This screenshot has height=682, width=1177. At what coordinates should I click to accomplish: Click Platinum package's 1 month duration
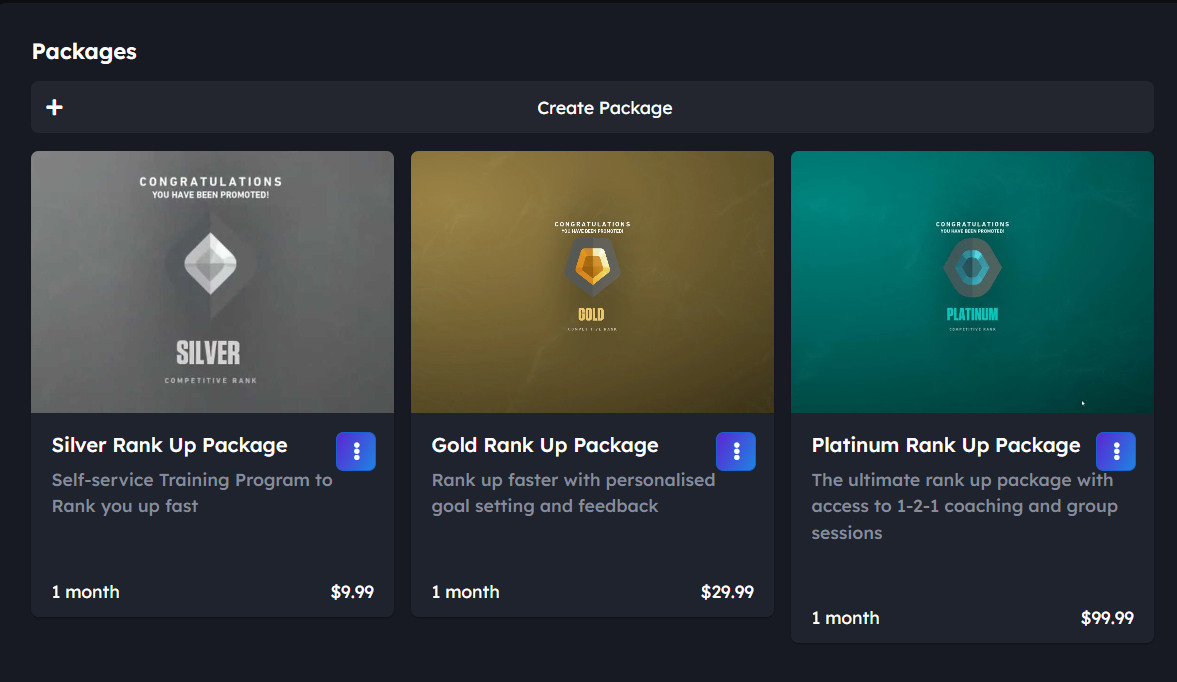[x=846, y=618]
